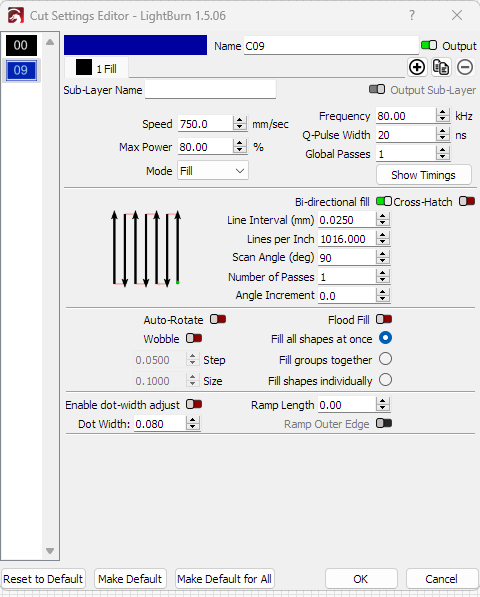Click Show Timings button

pos(424,175)
